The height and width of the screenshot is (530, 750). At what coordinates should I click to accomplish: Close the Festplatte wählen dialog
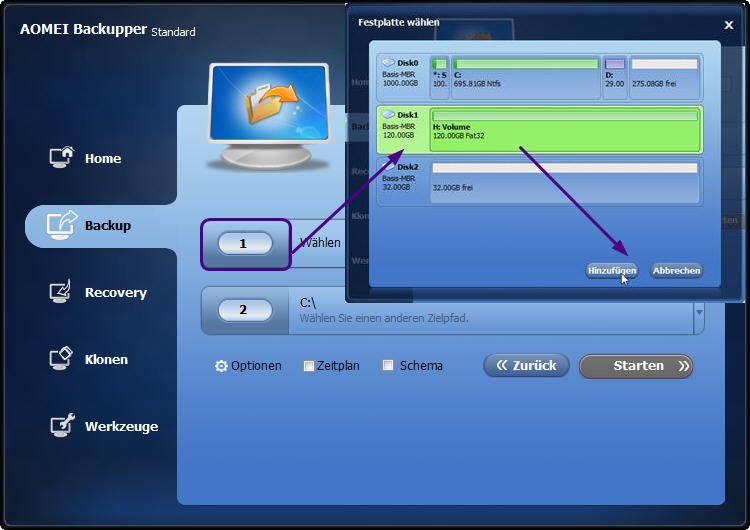pyautogui.click(x=728, y=25)
